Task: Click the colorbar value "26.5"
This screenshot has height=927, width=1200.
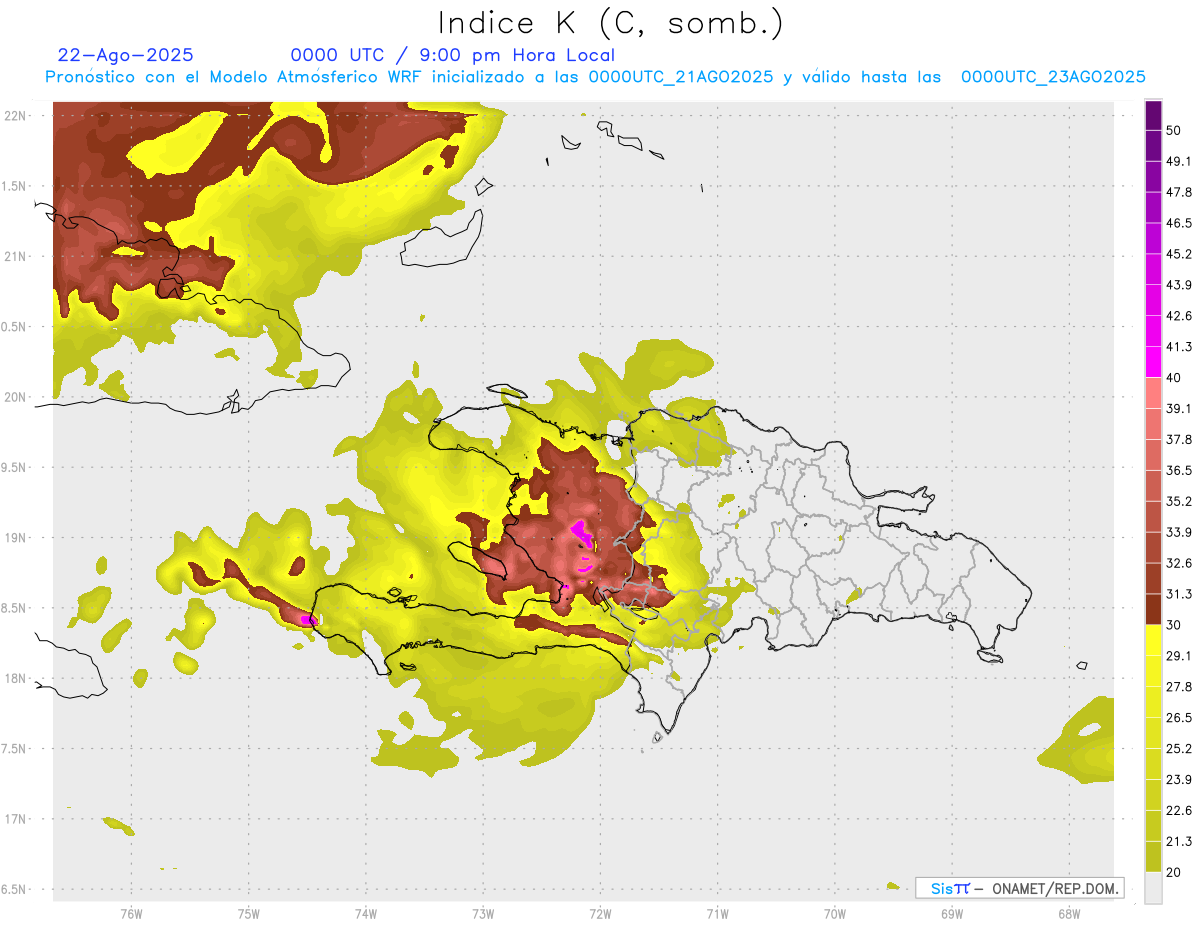Action: pos(1179,718)
